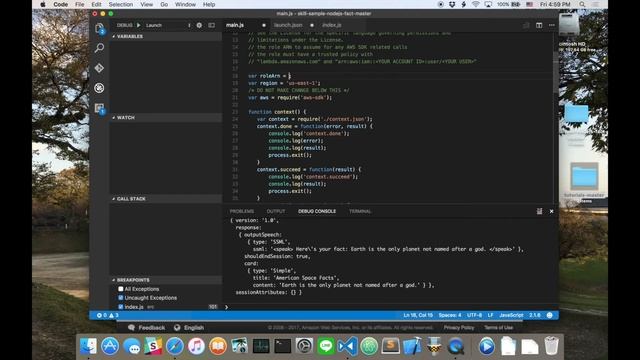
Task: Open the Launch configuration dropdown
Action: pyautogui.click(x=168, y=25)
